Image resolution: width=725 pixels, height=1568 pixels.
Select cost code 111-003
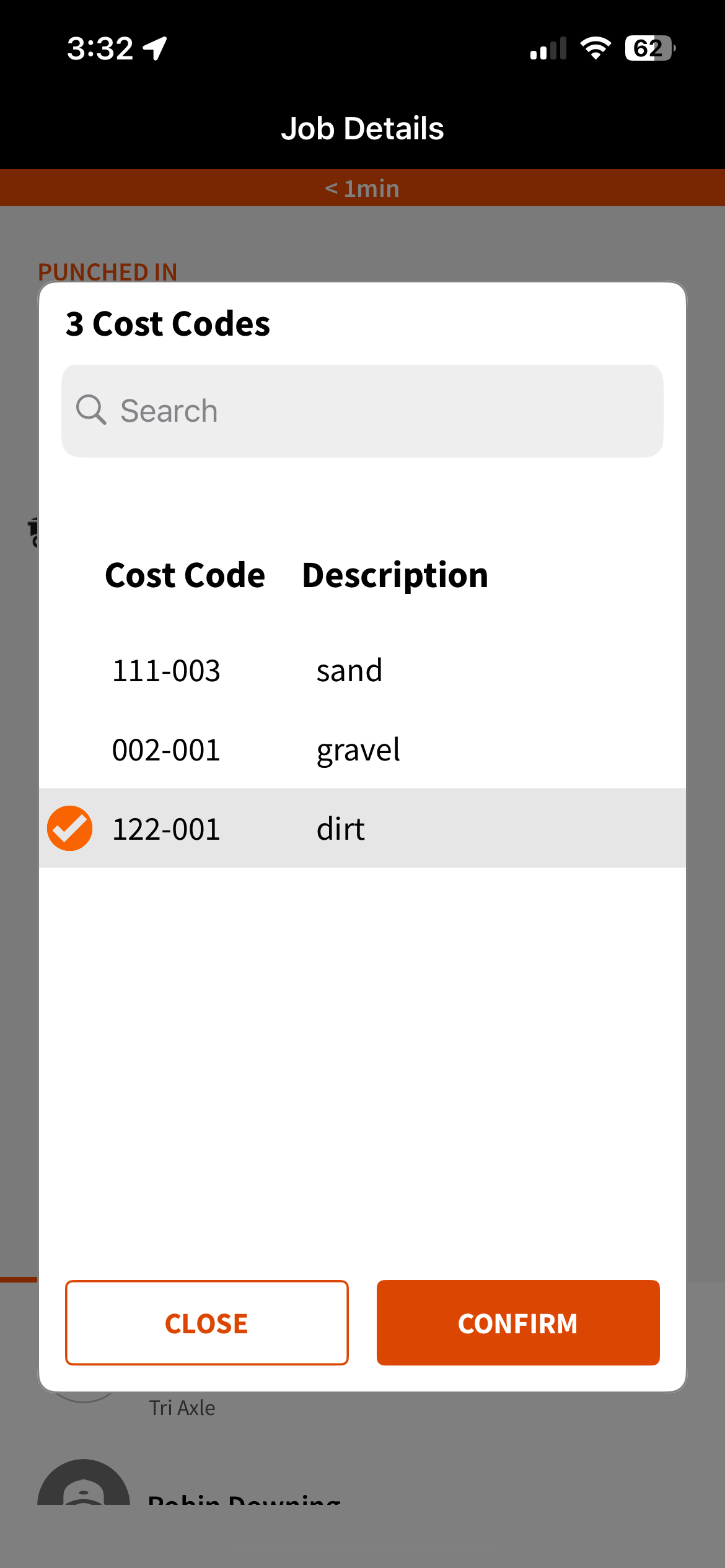(166, 671)
